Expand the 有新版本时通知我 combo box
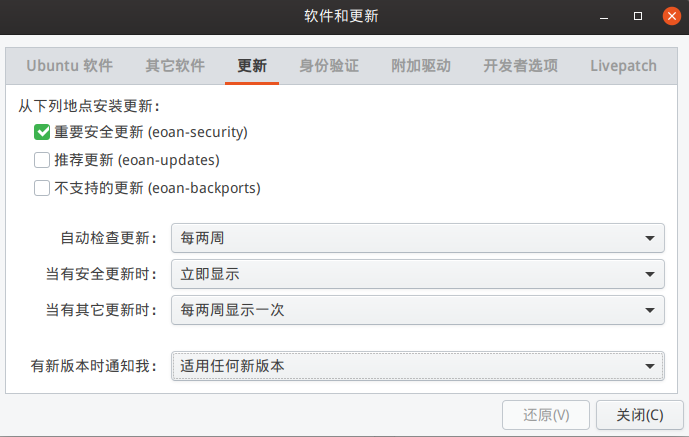Viewport: 689px width, 437px height. 417,366
